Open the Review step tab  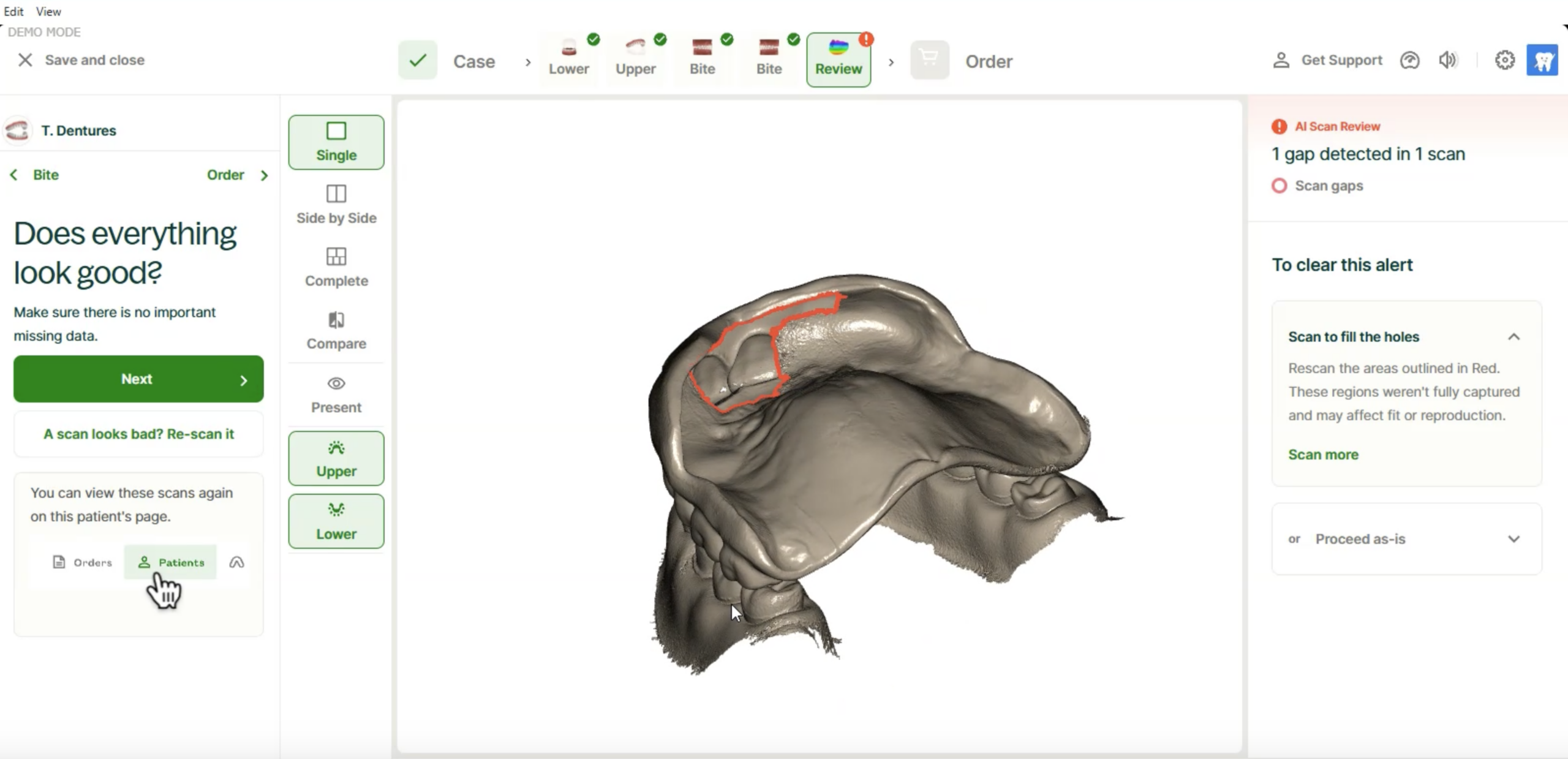pos(838,60)
